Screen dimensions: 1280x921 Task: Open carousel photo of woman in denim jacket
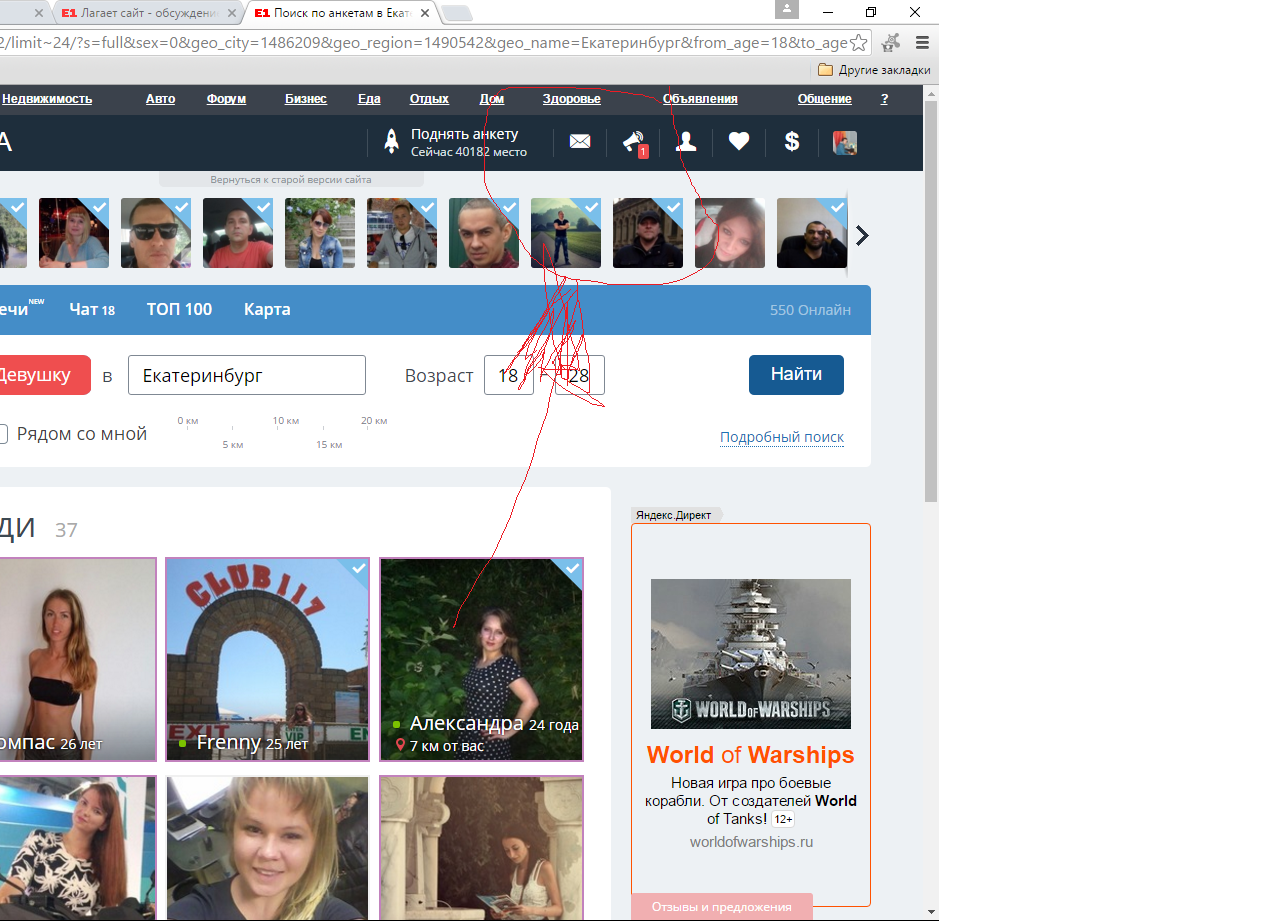coord(320,233)
